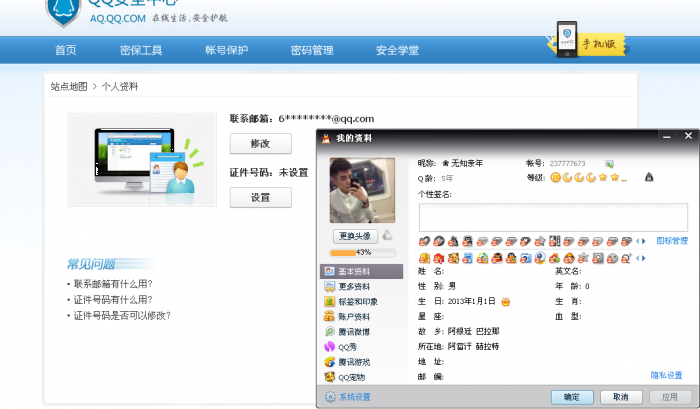The width and height of the screenshot is (700, 409).
Task: Click the blue document icon in the lower icon row
Action: point(467,258)
